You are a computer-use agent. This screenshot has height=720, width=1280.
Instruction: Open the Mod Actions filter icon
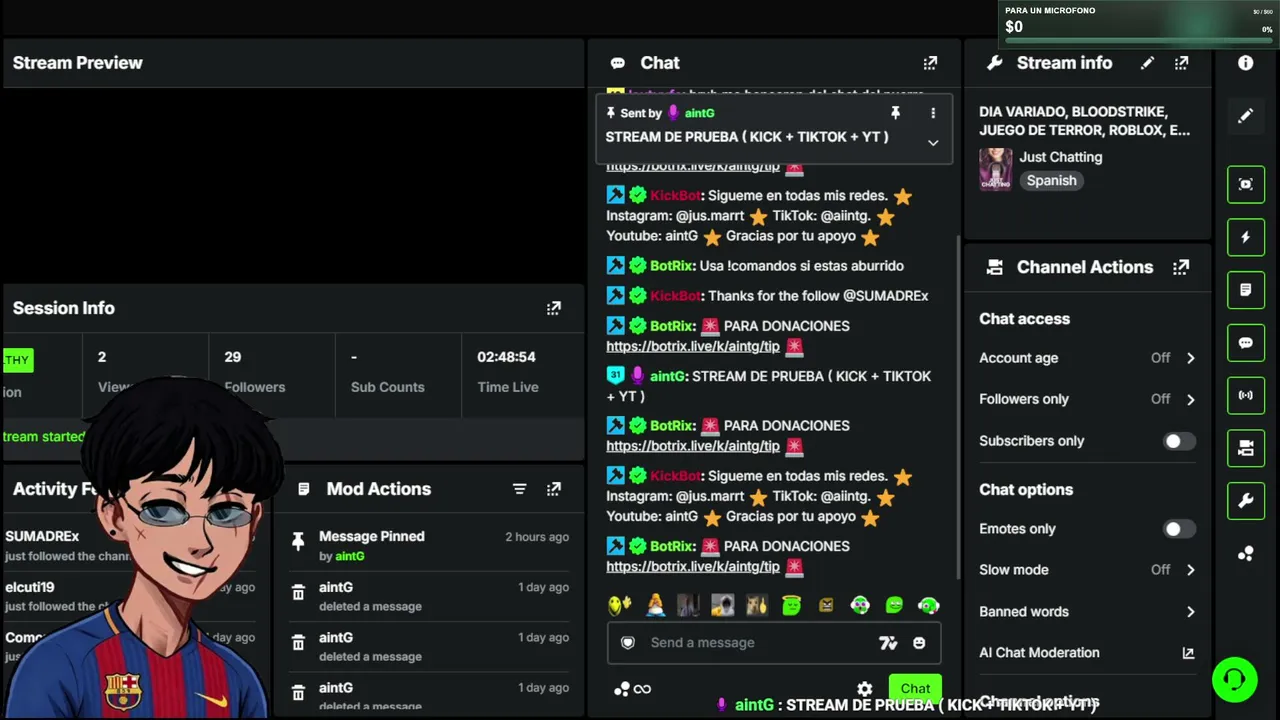click(519, 489)
